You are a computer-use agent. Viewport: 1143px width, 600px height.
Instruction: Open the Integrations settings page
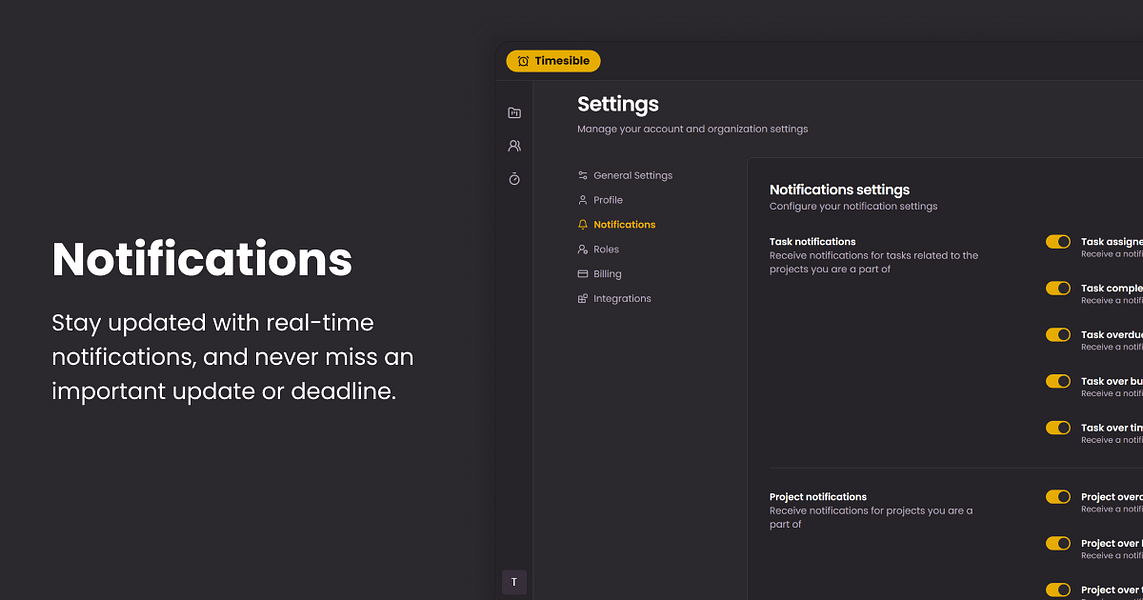tap(615, 299)
